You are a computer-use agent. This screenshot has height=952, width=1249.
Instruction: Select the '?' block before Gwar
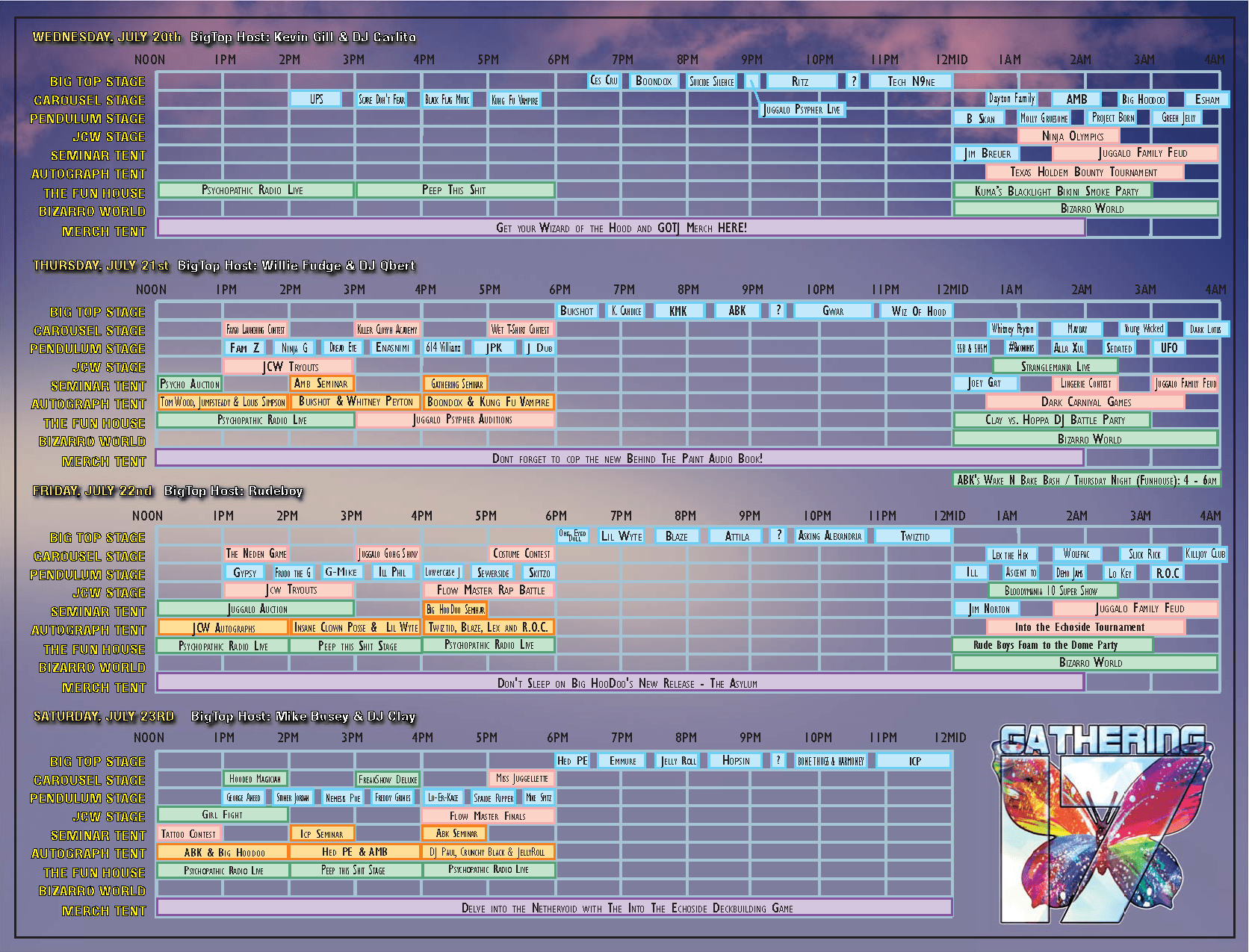coord(778,311)
